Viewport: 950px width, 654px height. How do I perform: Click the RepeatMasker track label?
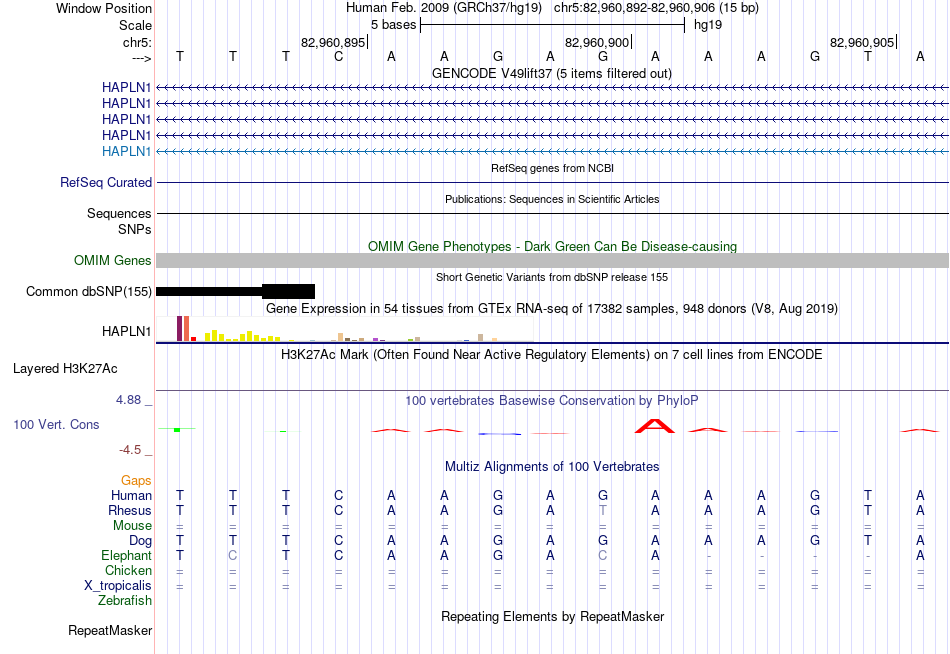(x=110, y=630)
